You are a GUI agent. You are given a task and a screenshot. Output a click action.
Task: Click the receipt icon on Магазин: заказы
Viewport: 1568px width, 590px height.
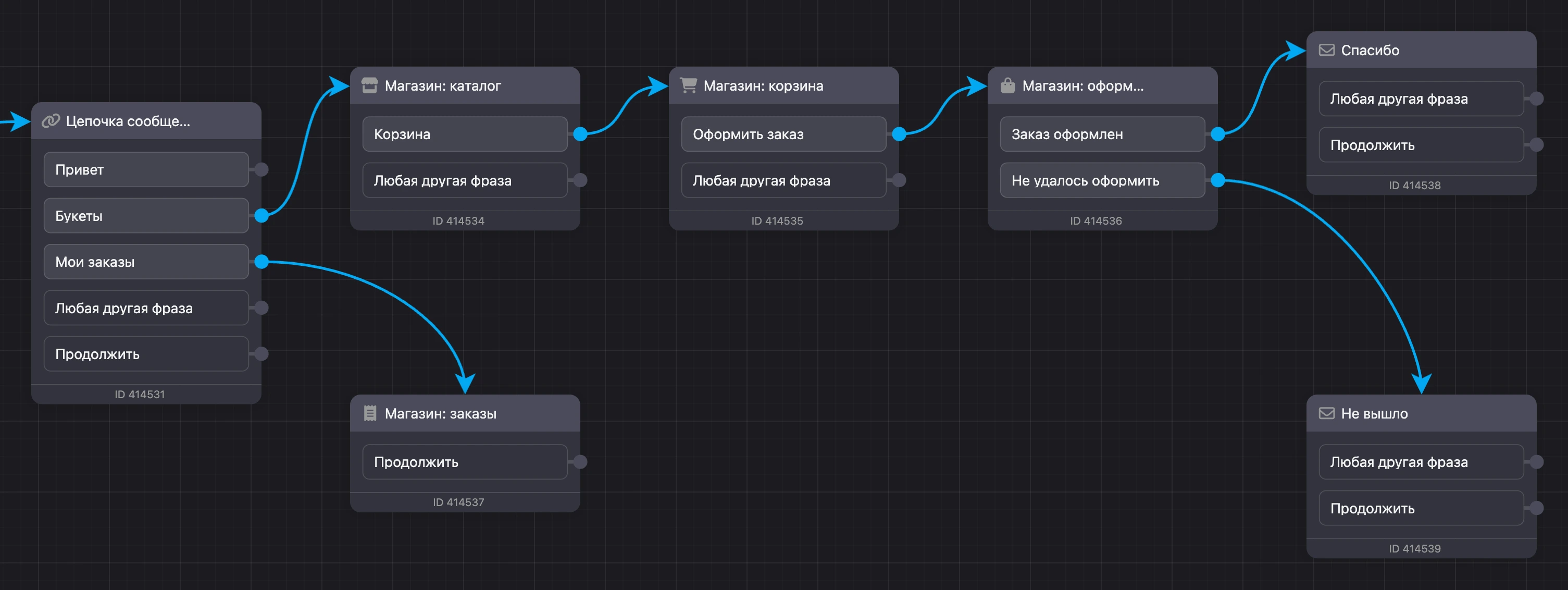point(369,413)
